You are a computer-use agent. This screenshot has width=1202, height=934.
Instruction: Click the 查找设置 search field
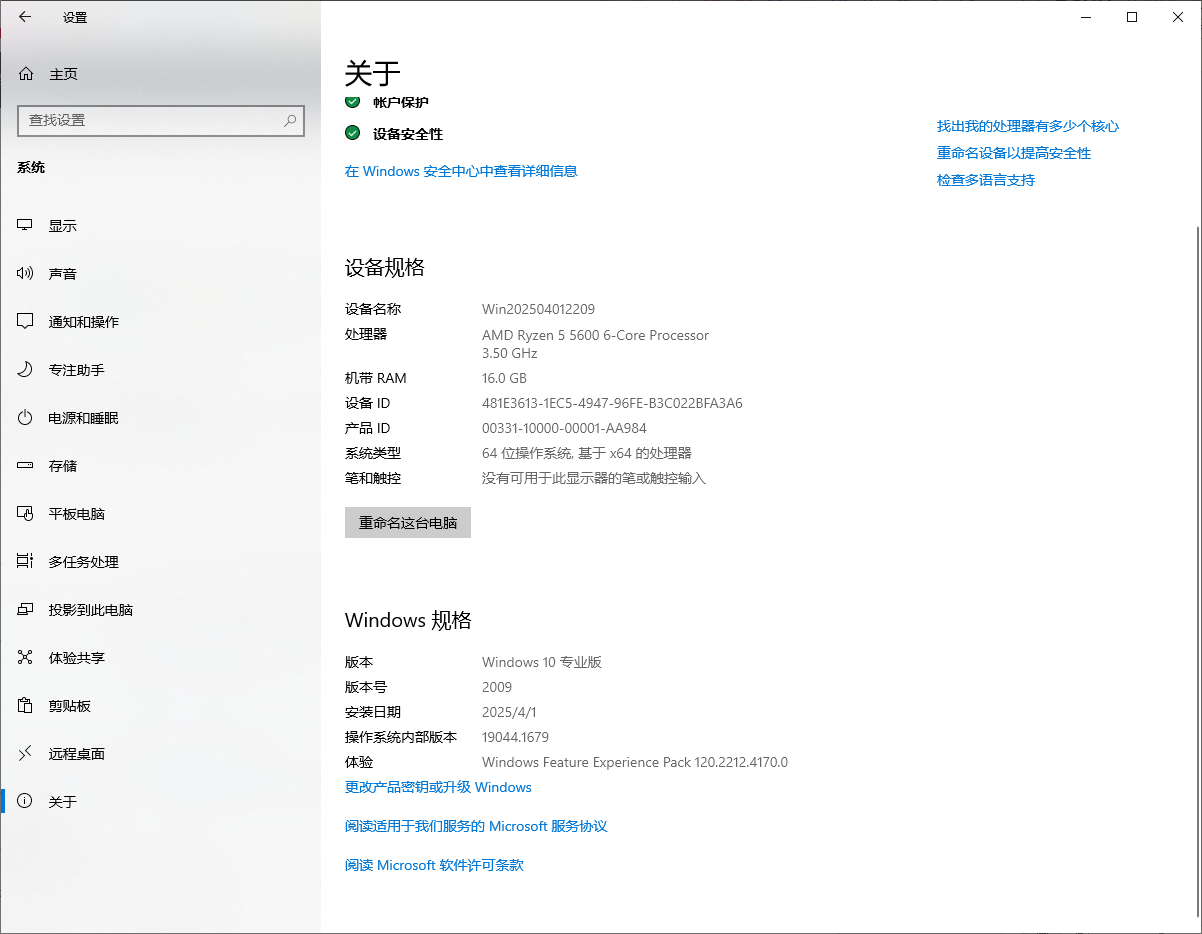161,120
